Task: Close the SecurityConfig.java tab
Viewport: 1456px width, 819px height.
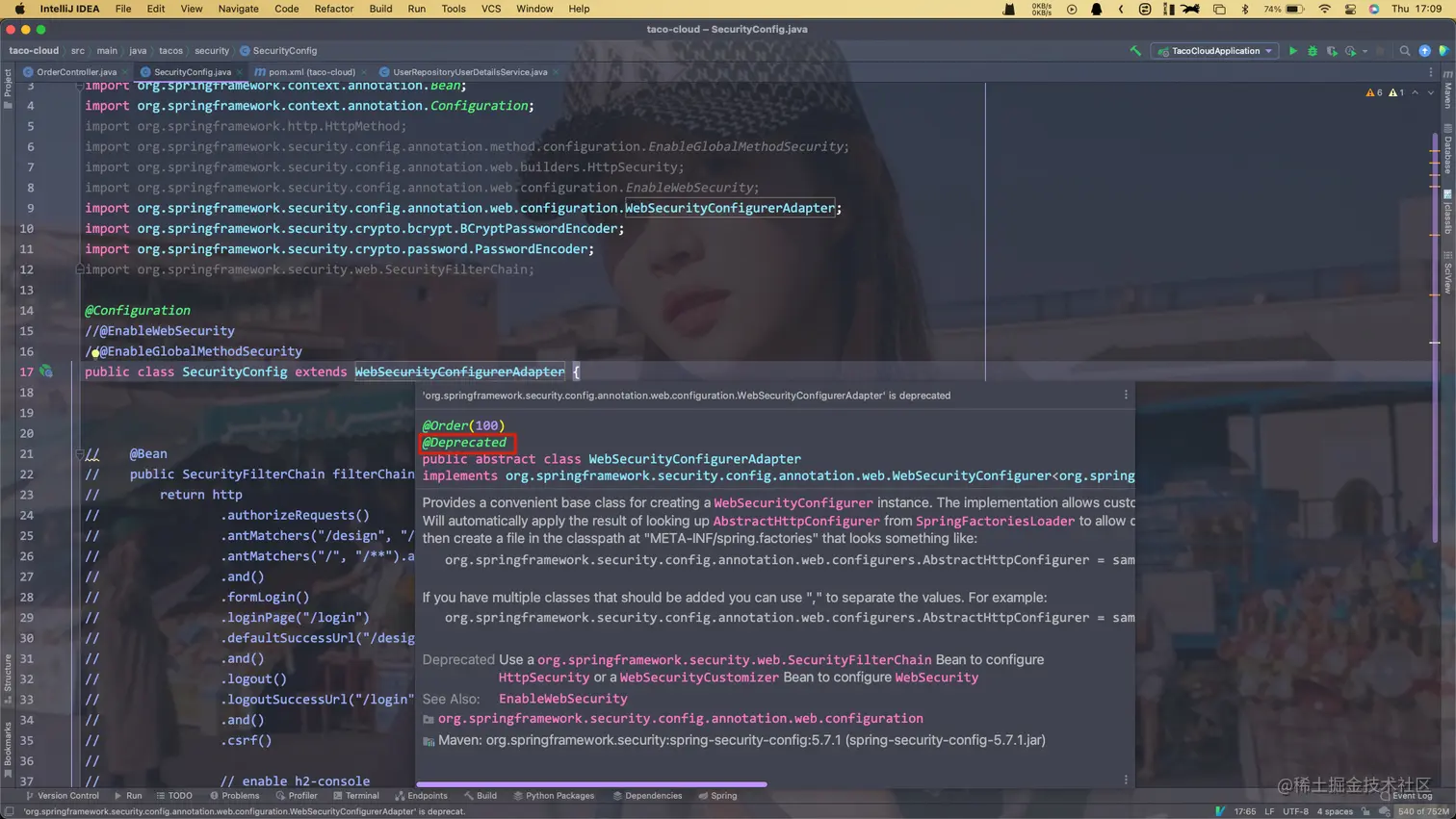Action: tap(239, 72)
